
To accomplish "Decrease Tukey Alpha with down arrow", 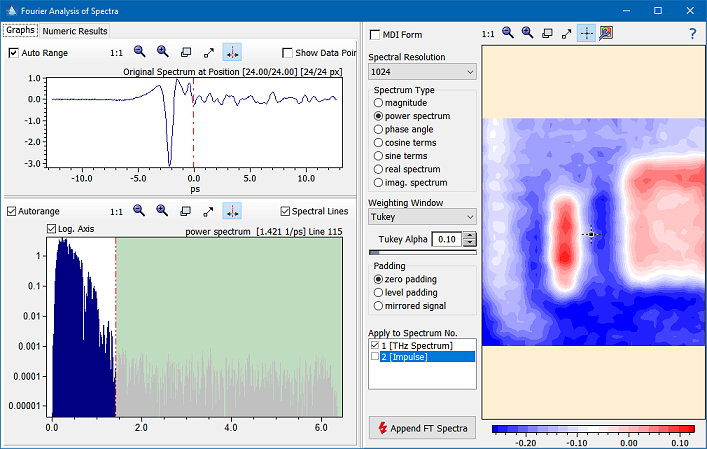I will [470, 243].
